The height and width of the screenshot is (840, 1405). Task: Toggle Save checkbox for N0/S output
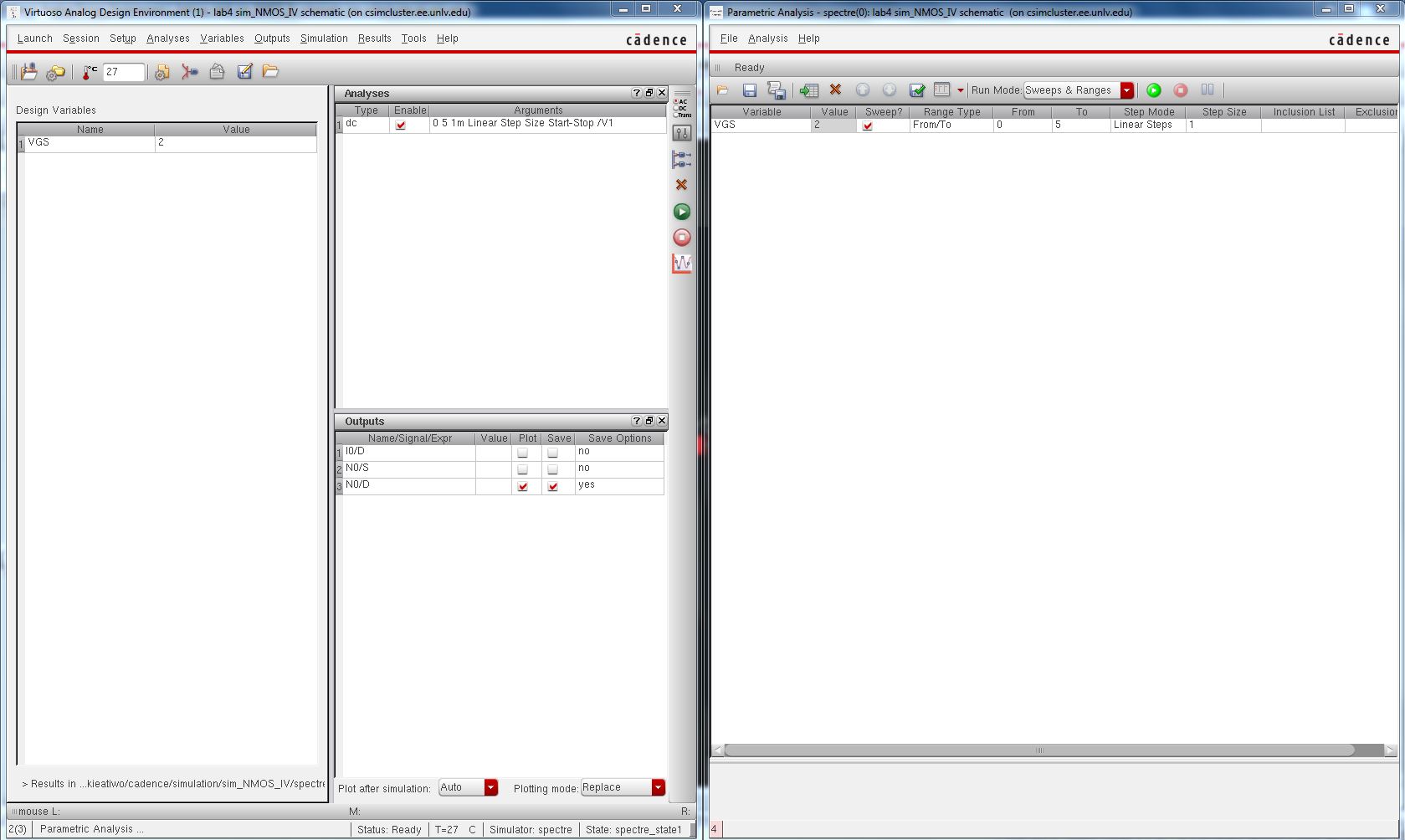tap(552, 469)
